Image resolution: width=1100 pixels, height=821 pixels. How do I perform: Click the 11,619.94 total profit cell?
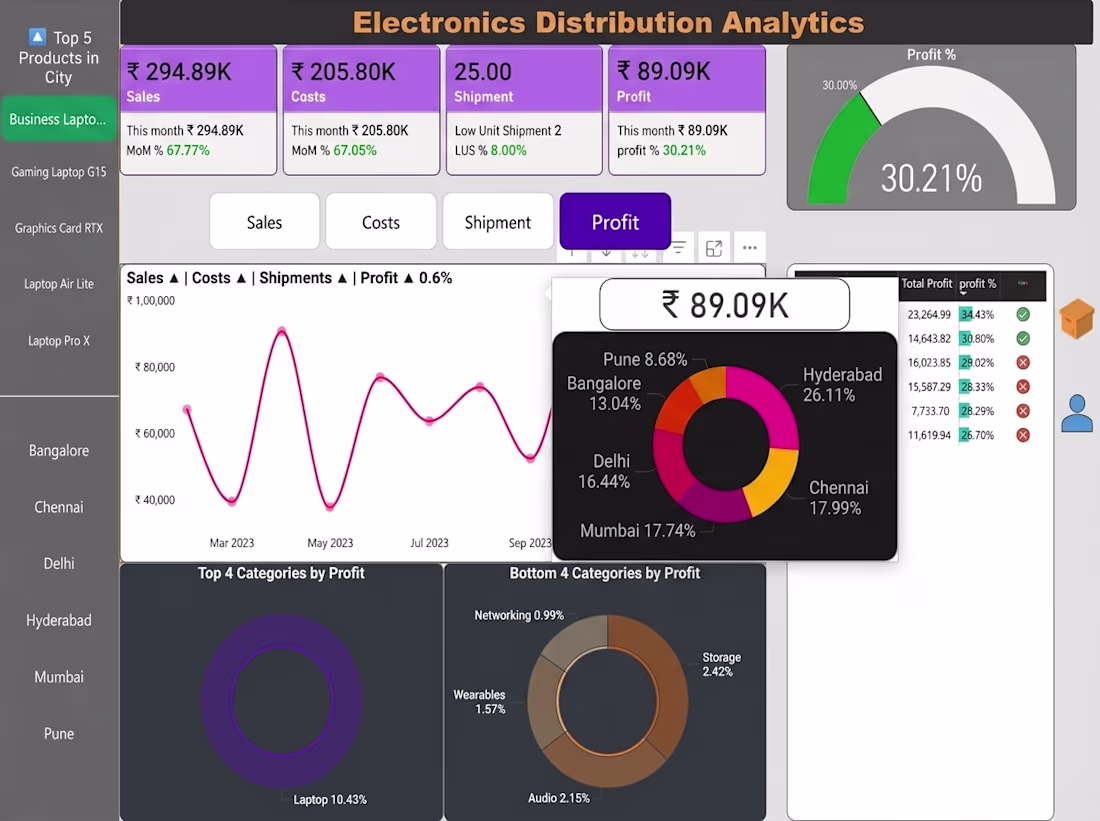pos(929,435)
